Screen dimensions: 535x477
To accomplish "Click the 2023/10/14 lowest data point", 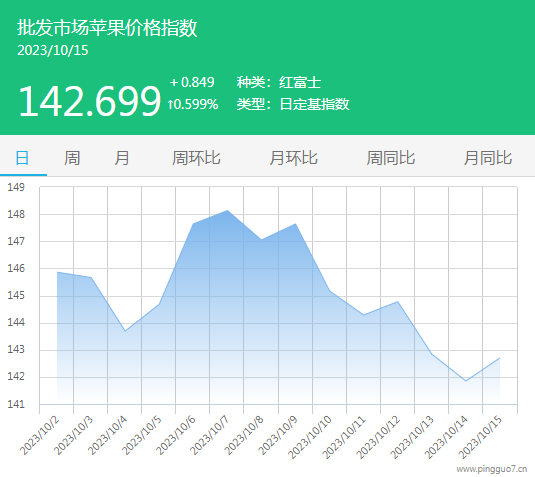I will tap(466, 381).
